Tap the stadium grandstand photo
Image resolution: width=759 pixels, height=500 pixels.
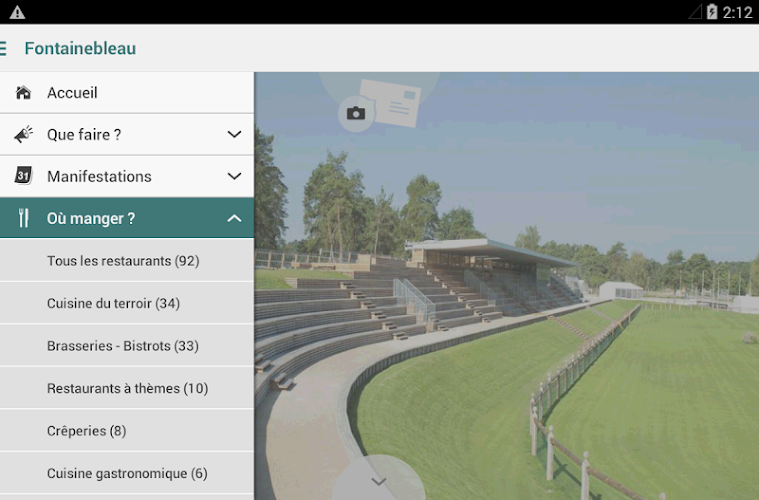click(506, 286)
